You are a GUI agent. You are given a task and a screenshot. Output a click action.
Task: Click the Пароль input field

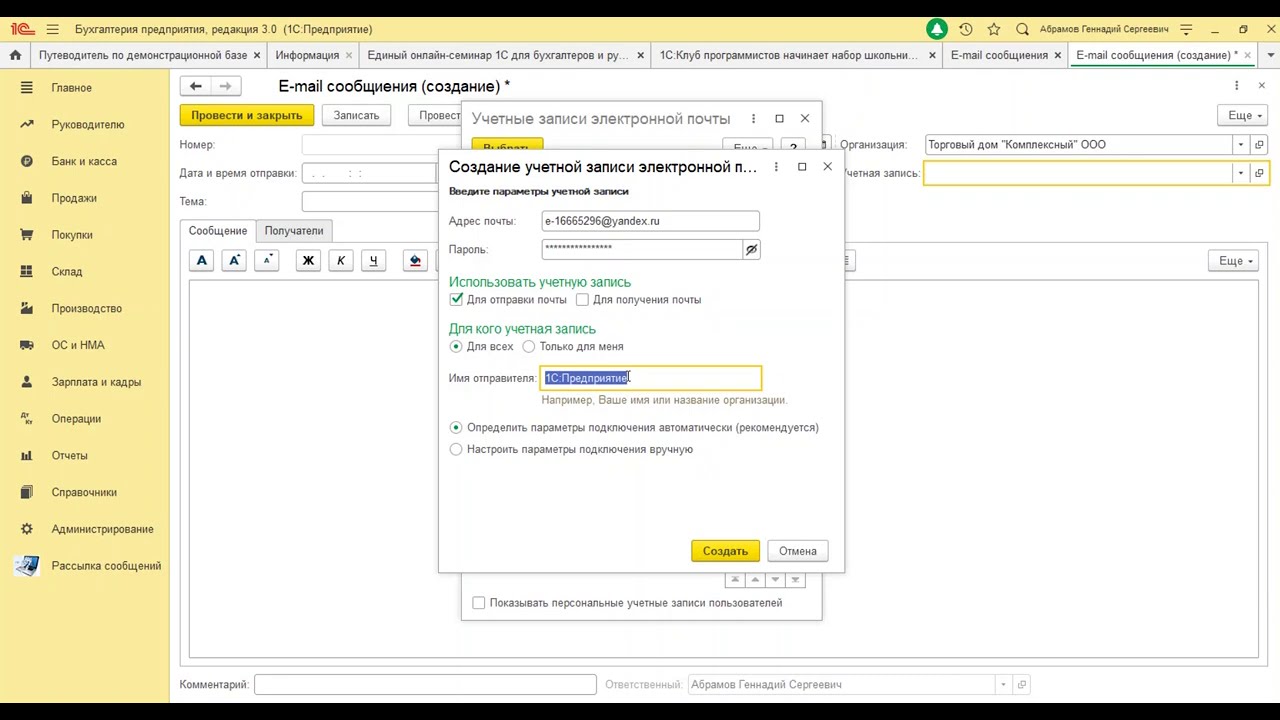click(x=643, y=249)
